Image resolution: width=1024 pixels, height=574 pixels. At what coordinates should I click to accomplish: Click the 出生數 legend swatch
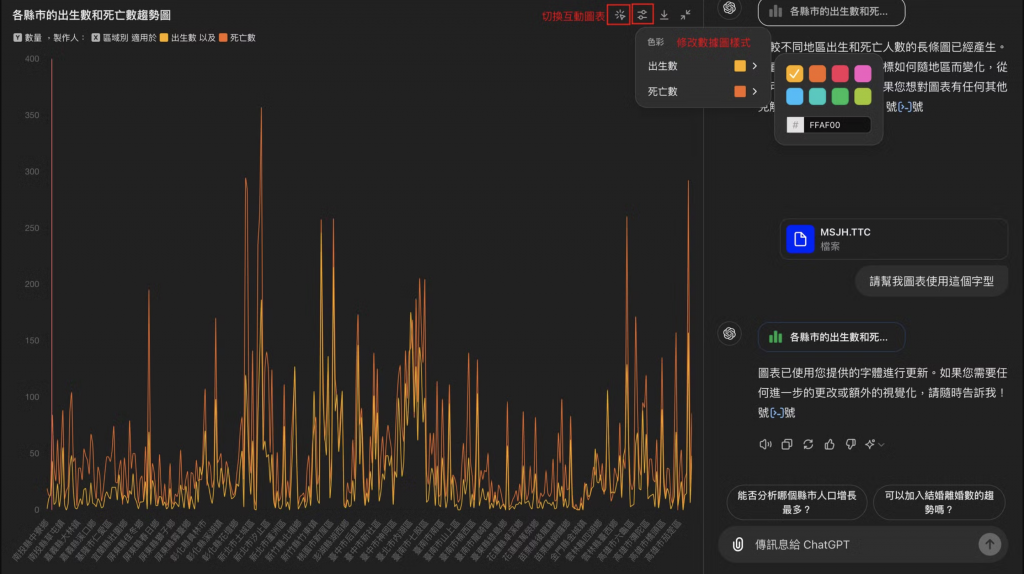click(164, 38)
